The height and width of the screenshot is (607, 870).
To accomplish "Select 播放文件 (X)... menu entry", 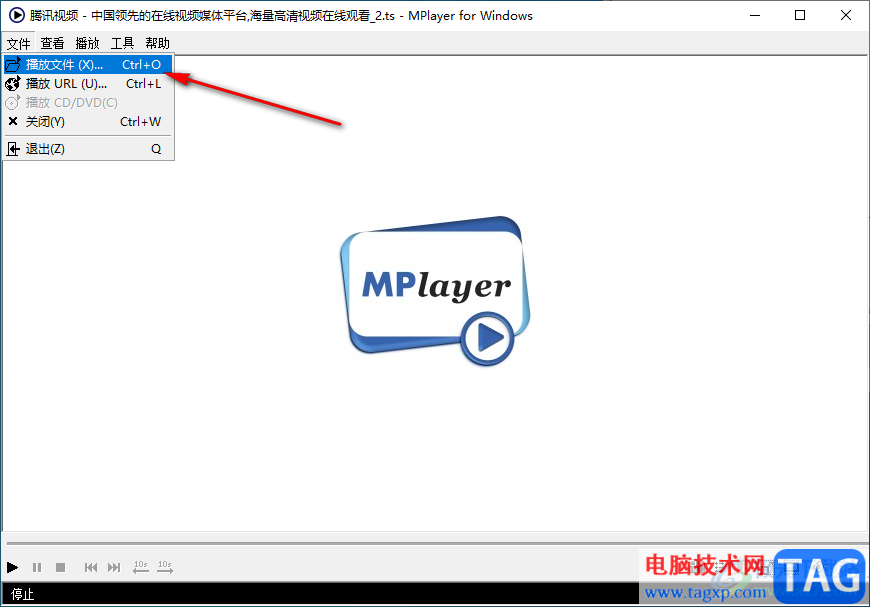I will tap(88, 65).
